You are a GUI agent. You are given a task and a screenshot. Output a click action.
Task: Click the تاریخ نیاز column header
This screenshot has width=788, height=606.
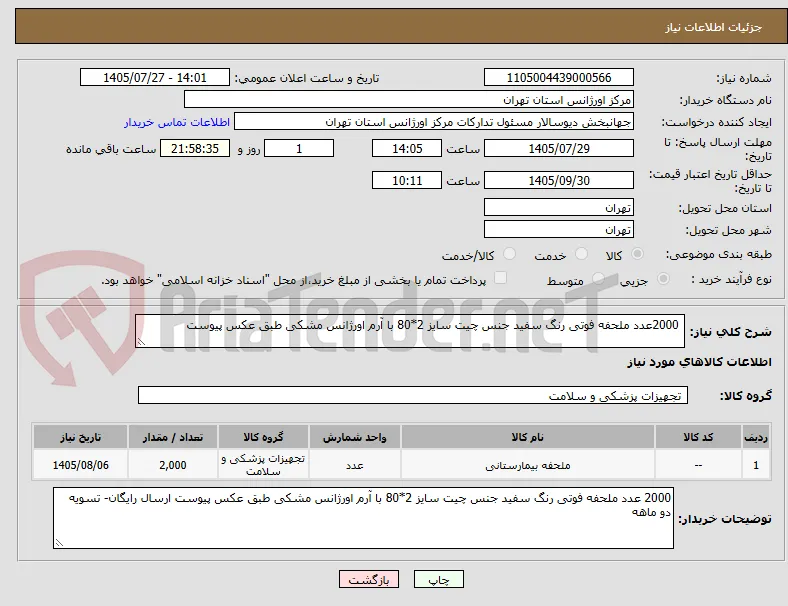click(x=80, y=437)
